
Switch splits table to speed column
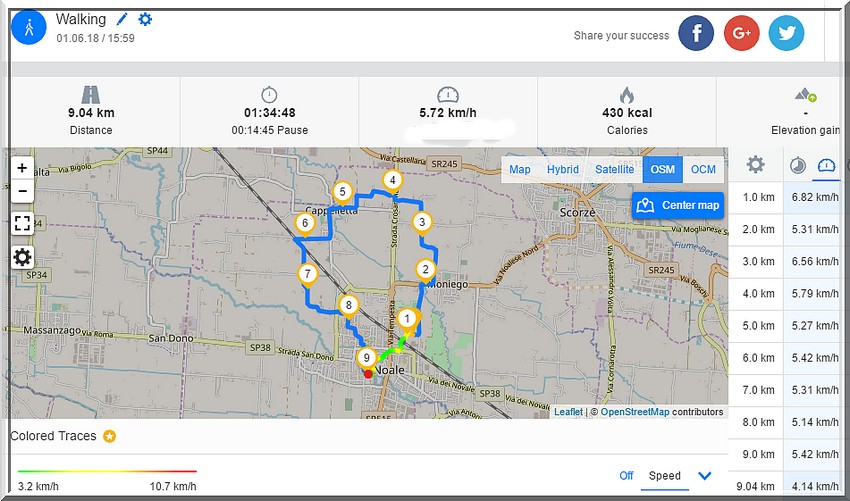click(827, 165)
